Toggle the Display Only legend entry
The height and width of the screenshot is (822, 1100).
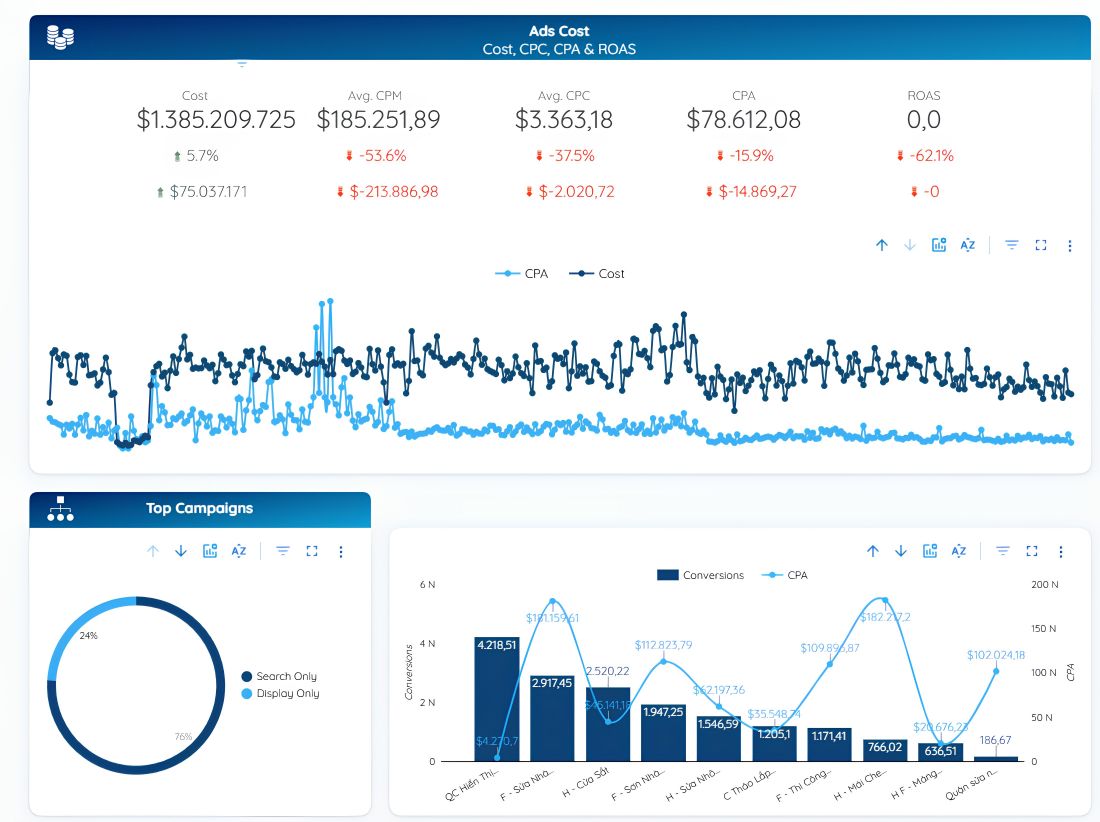click(x=281, y=693)
